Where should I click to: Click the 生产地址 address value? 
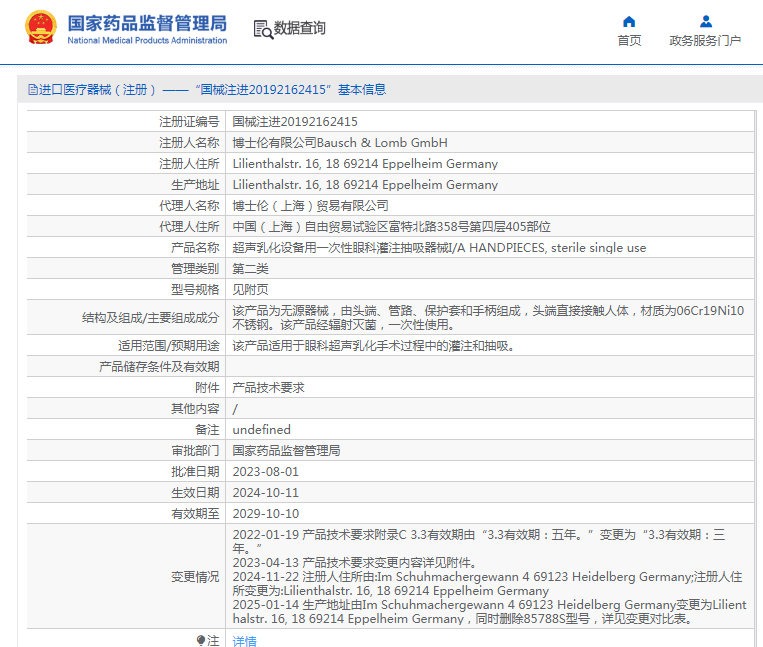coord(365,184)
